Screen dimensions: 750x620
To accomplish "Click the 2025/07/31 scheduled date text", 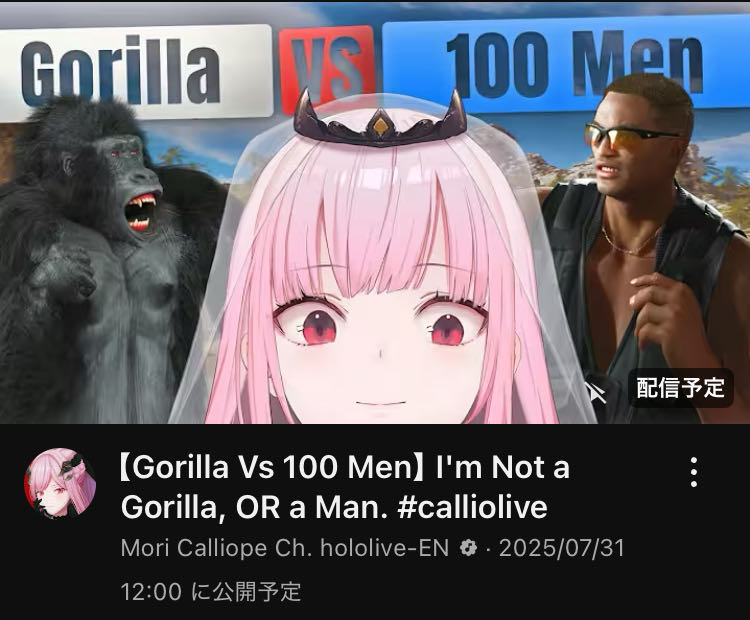I will click(562, 548).
